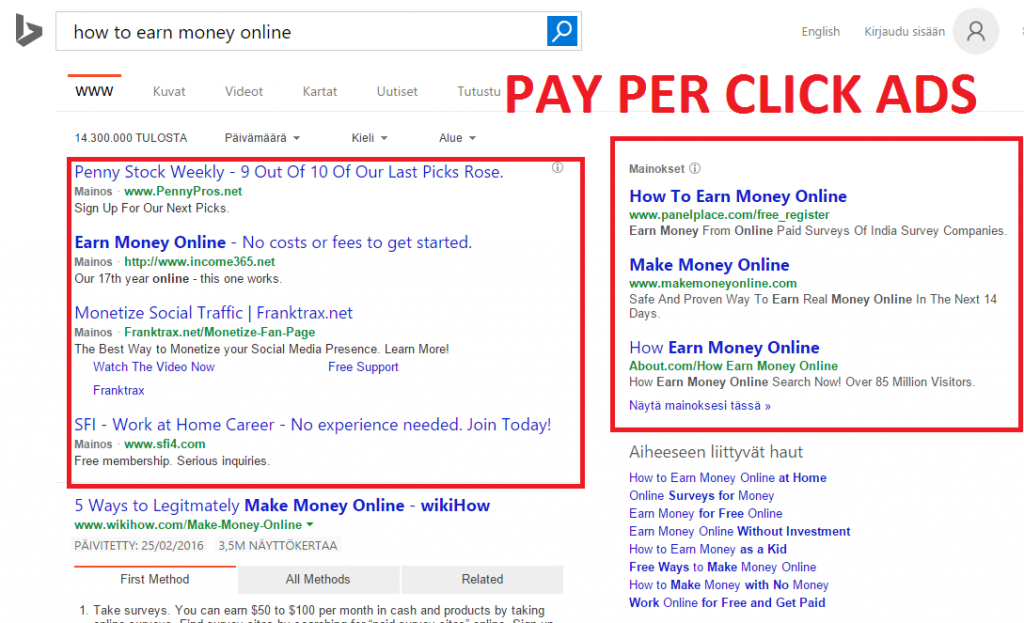Image resolution: width=1024 pixels, height=623 pixels.
Task: Click Online Surveys for Money suggestion
Action: click(x=701, y=496)
